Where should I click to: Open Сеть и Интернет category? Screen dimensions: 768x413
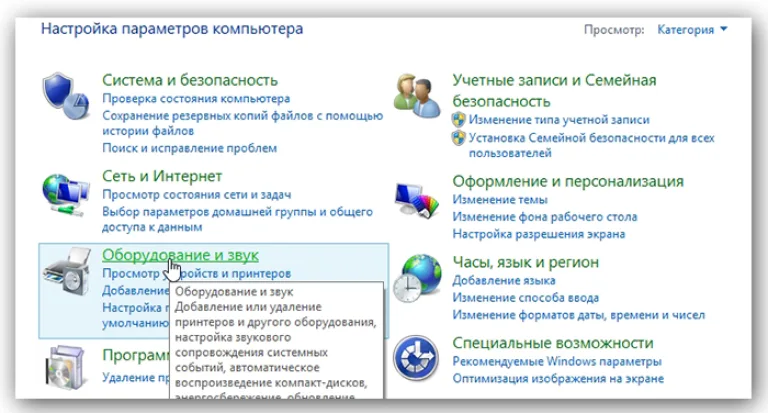(x=162, y=176)
